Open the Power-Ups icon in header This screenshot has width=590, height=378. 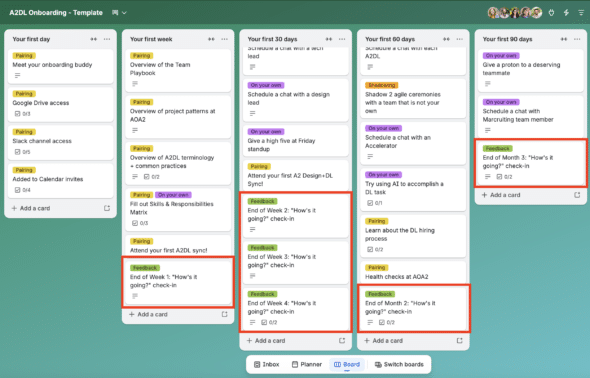tap(551, 13)
